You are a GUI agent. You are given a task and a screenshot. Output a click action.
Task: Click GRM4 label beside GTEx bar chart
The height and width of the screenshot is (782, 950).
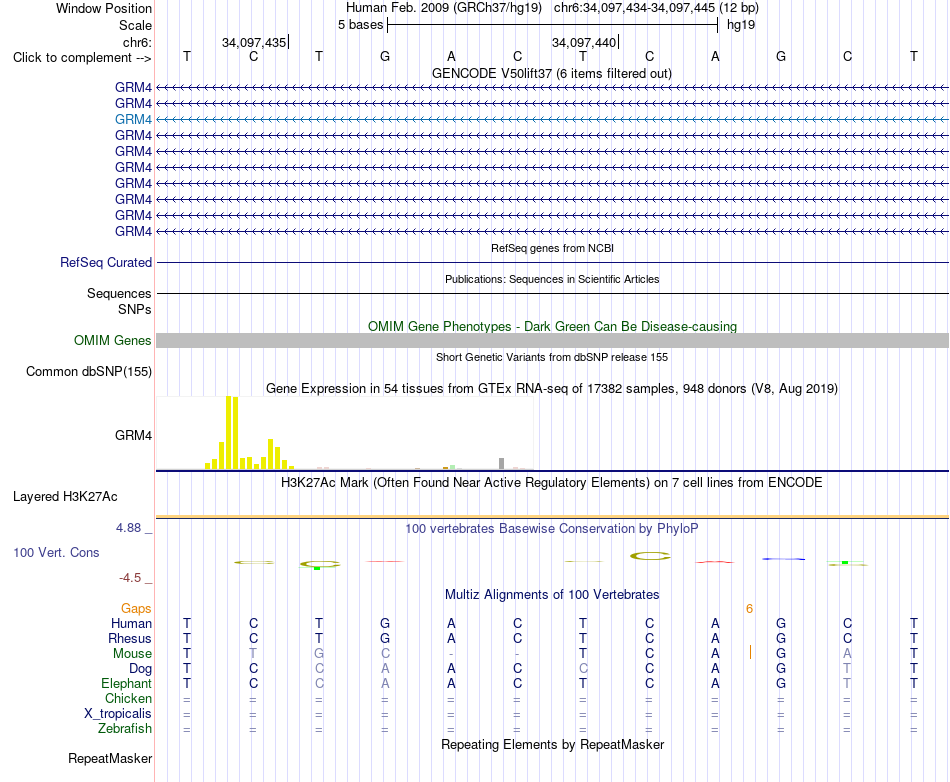click(133, 436)
